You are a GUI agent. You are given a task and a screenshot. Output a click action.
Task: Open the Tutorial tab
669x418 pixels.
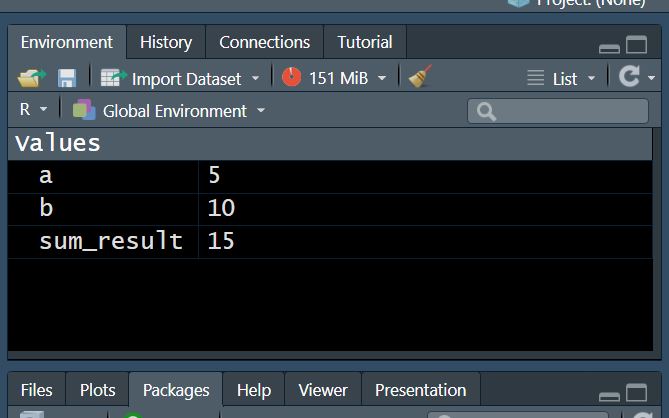tap(365, 42)
